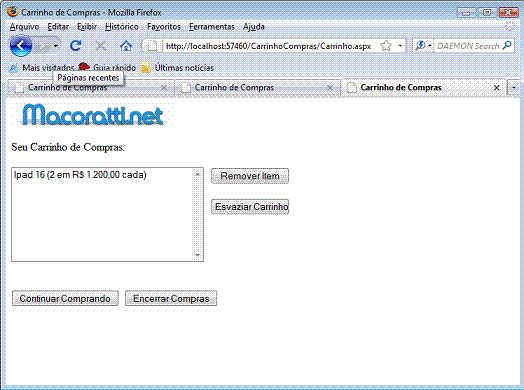This screenshot has width=524, height=390.
Task: Click inside the DAEMON Search box
Action: (x=468, y=46)
